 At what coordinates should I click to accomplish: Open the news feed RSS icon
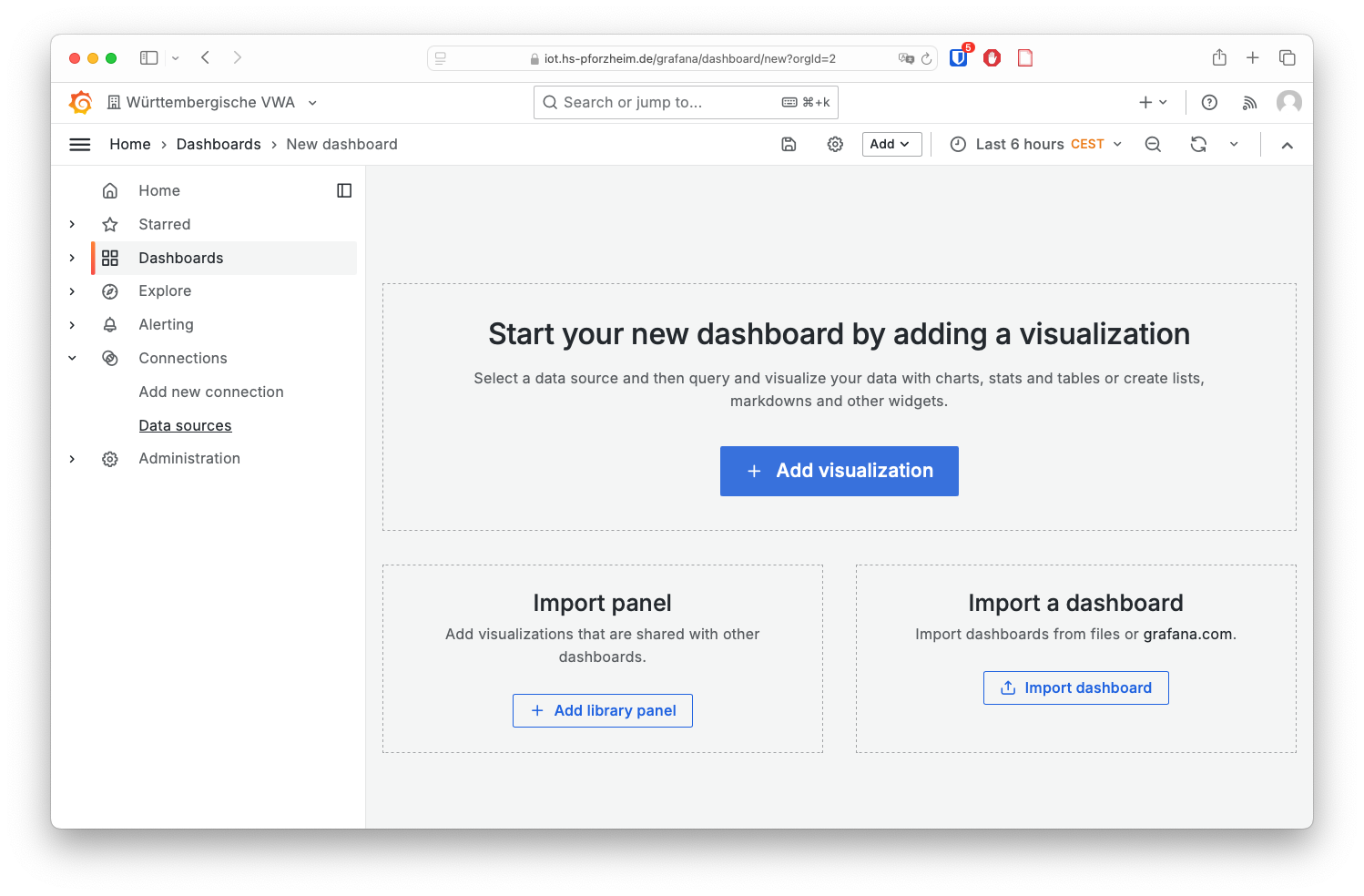1249,102
